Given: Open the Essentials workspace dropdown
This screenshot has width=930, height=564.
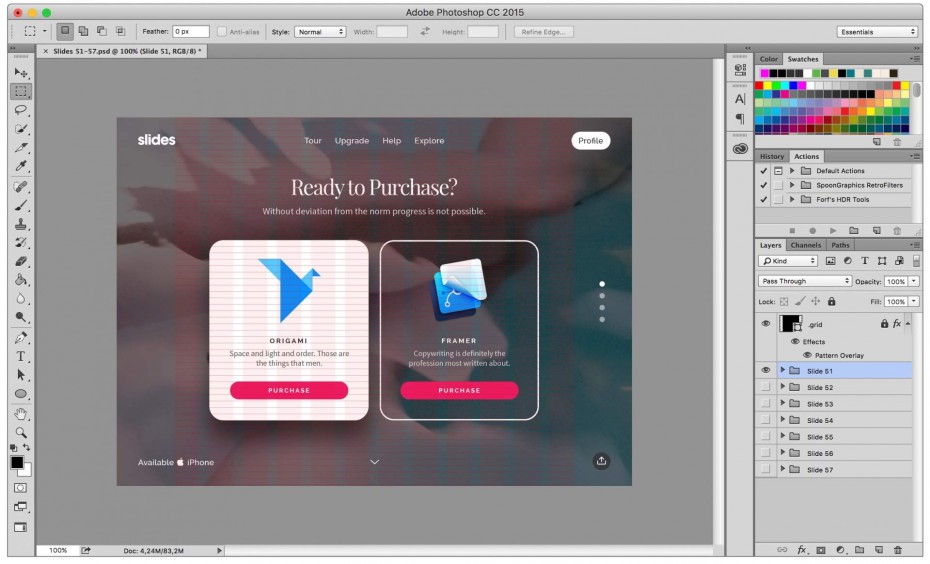Looking at the screenshot, I should [877, 31].
